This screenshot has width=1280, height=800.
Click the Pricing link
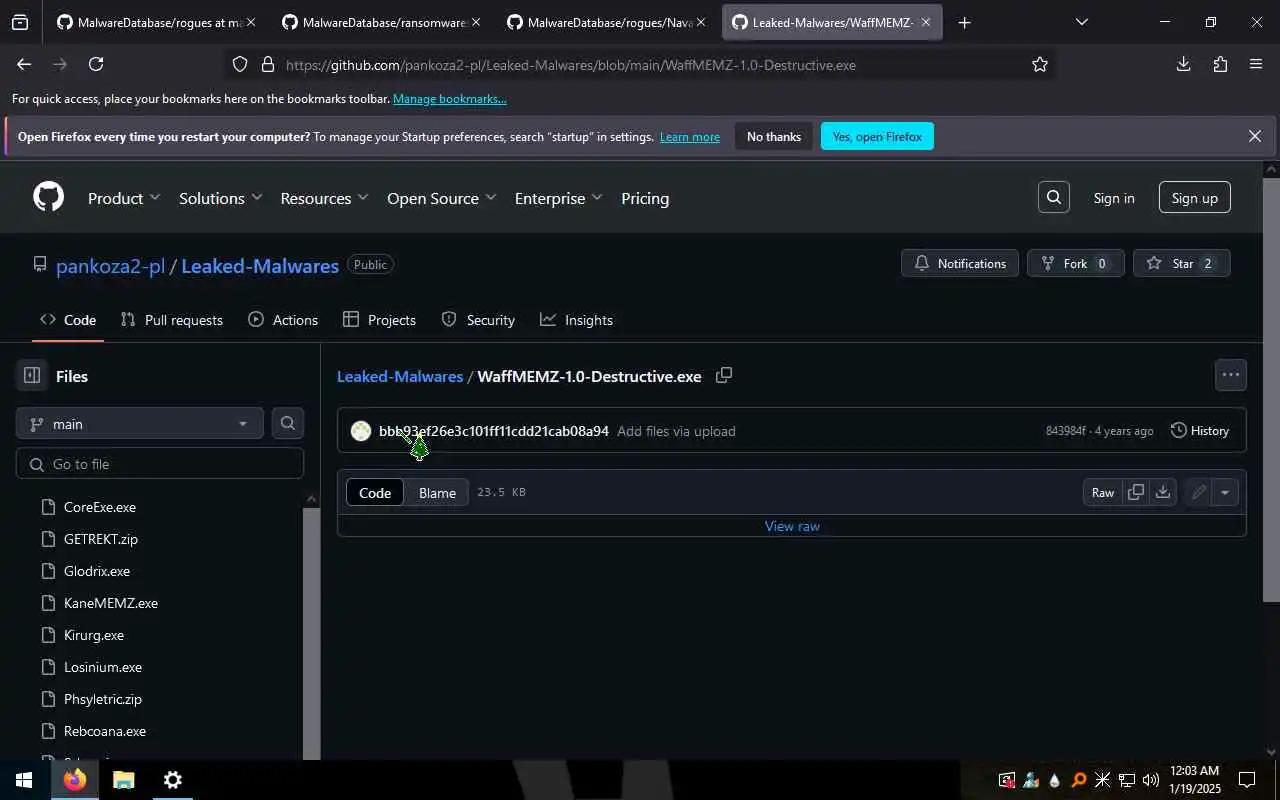pyautogui.click(x=645, y=198)
